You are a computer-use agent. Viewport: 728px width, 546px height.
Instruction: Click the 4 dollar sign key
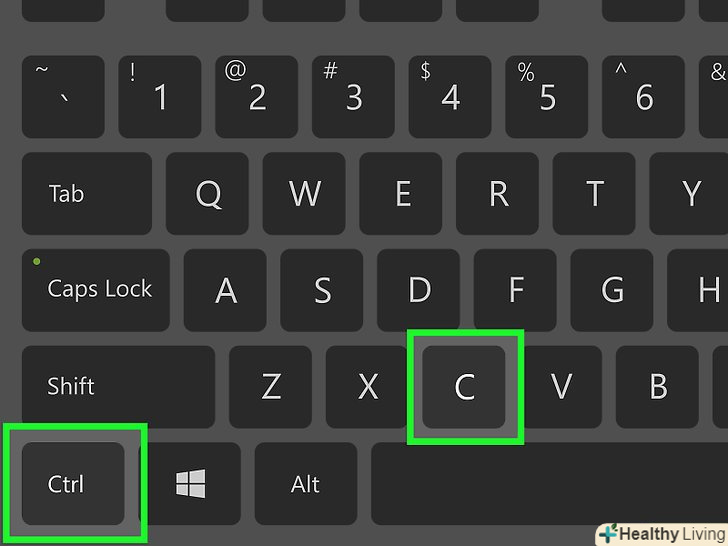(x=450, y=97)
